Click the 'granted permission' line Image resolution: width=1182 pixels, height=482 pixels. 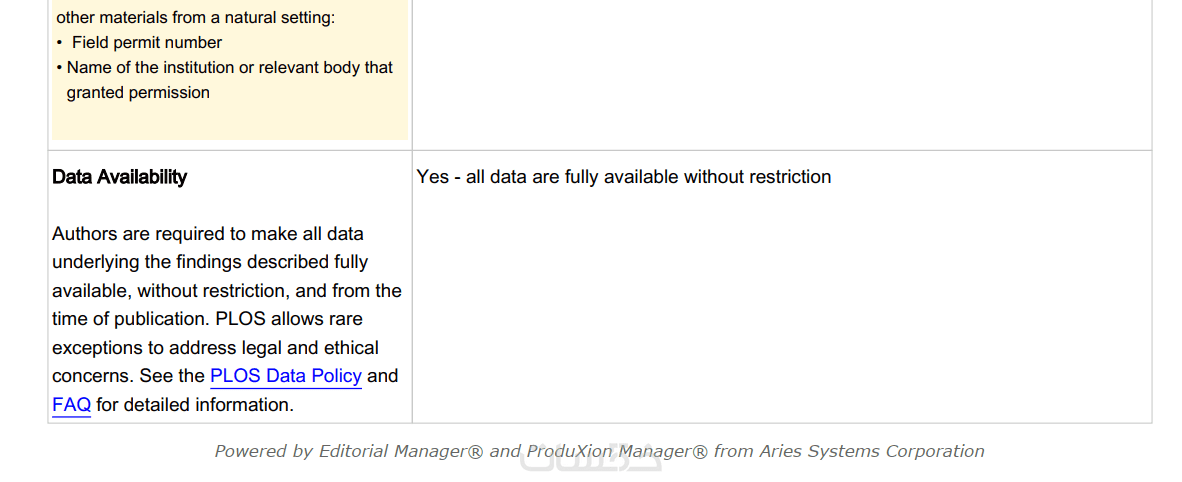(138, 92)
